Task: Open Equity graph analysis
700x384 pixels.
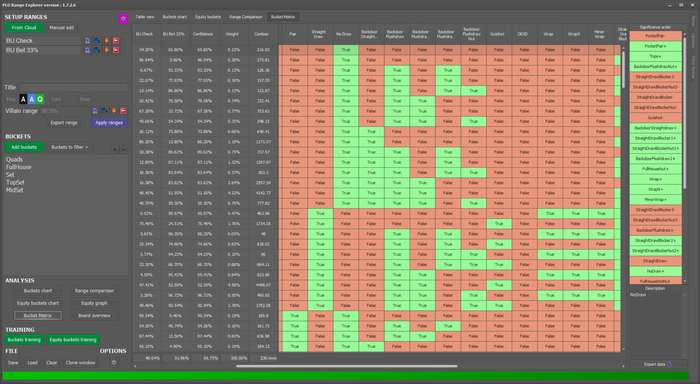Action: click(94, 303)
